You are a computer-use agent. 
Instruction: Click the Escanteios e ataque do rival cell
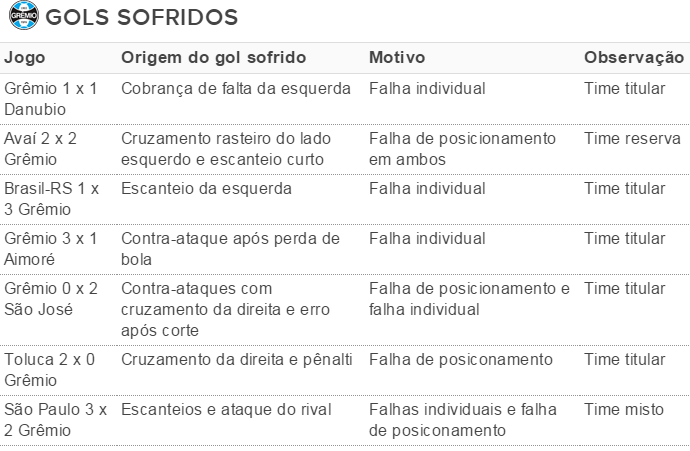coord(226,410)
